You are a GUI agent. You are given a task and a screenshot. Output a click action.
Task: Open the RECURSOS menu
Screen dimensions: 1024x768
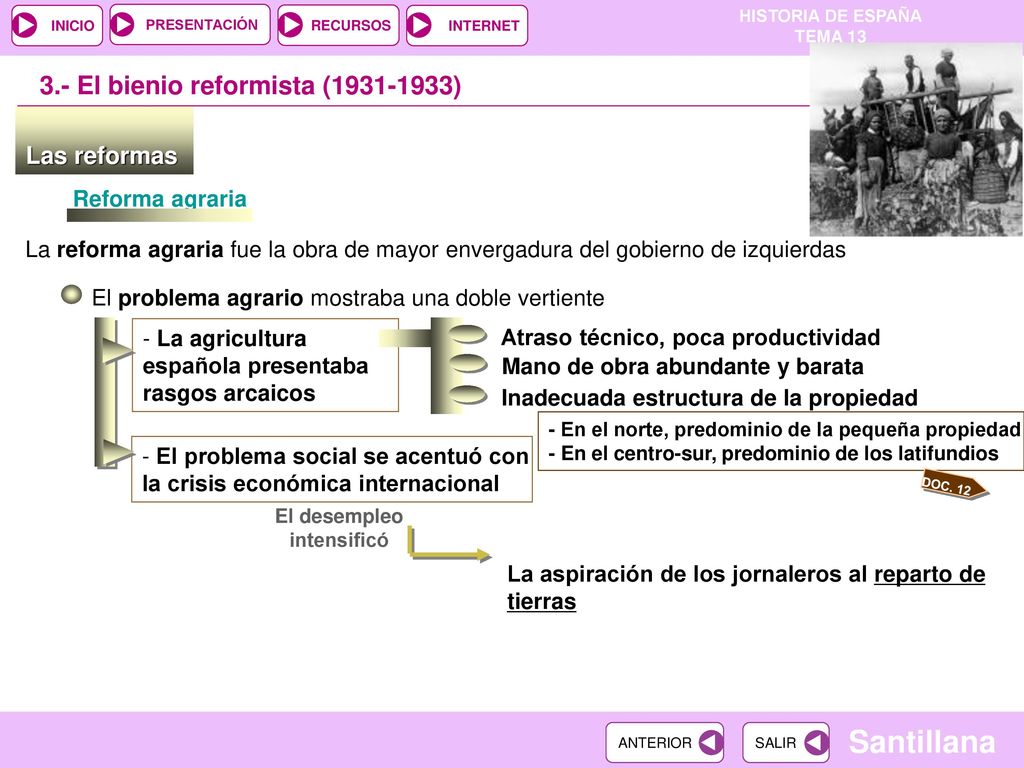coord(338,25)
